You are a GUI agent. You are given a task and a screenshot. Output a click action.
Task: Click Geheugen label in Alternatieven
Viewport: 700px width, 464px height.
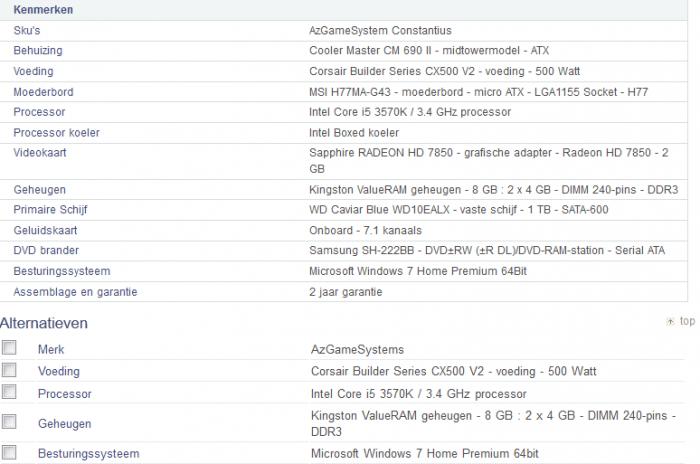pyautogui.click(x=65, y=424)
